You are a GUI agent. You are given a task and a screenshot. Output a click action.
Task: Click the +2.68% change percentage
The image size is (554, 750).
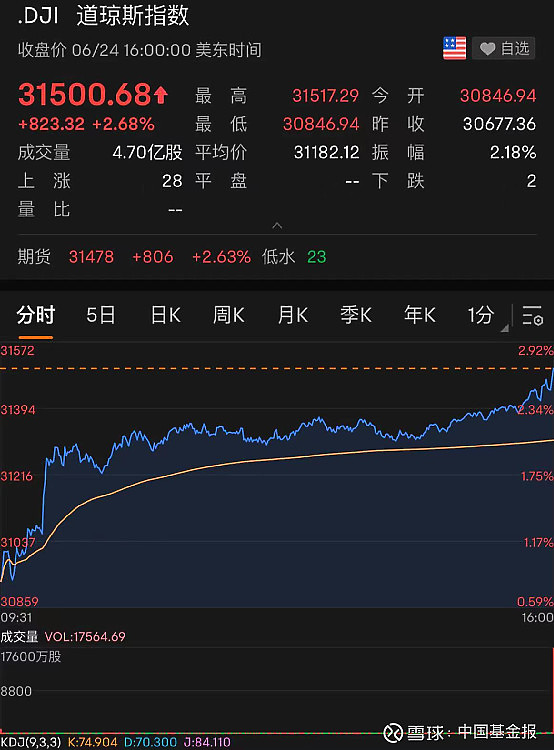click(123, 124)
